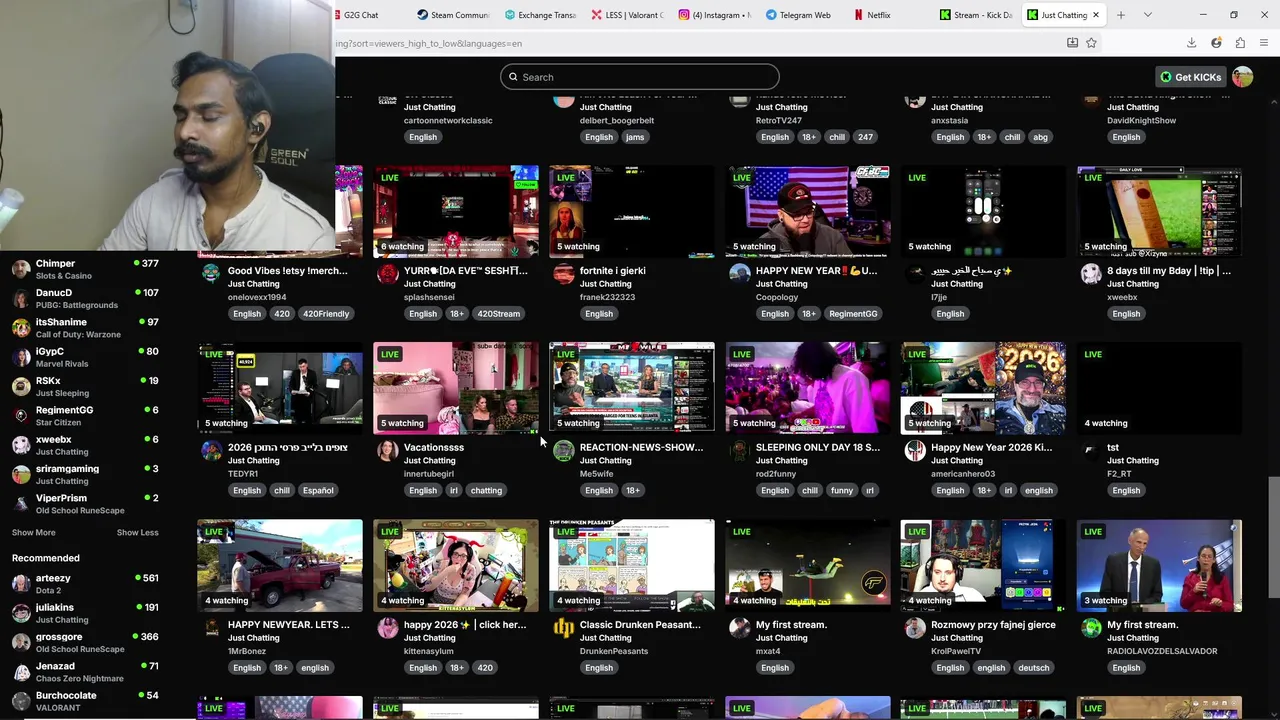The width and height of the screenshot is (1280, 720).
Task: Expand the browser tab list chevron
Action: point(1147,15)
